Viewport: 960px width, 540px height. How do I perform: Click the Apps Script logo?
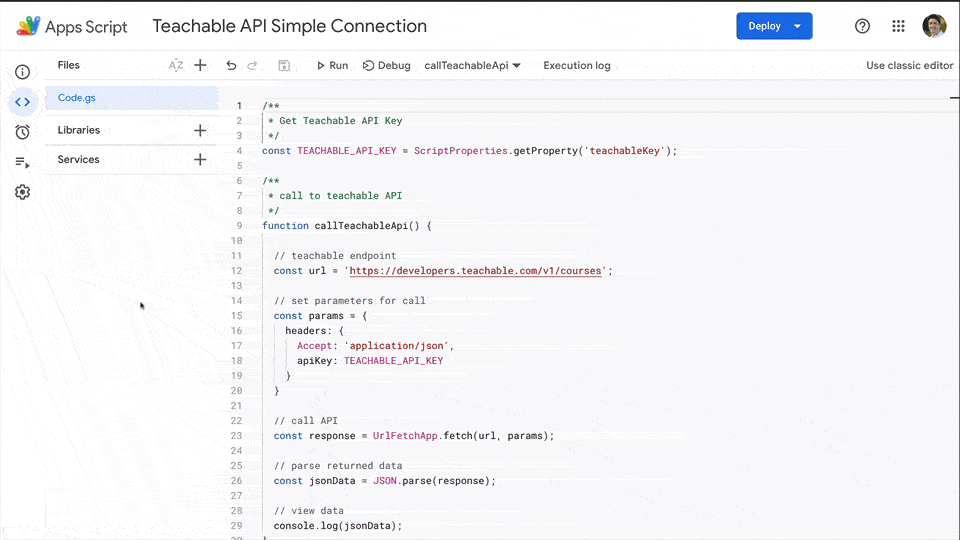[x=72, y=26]
